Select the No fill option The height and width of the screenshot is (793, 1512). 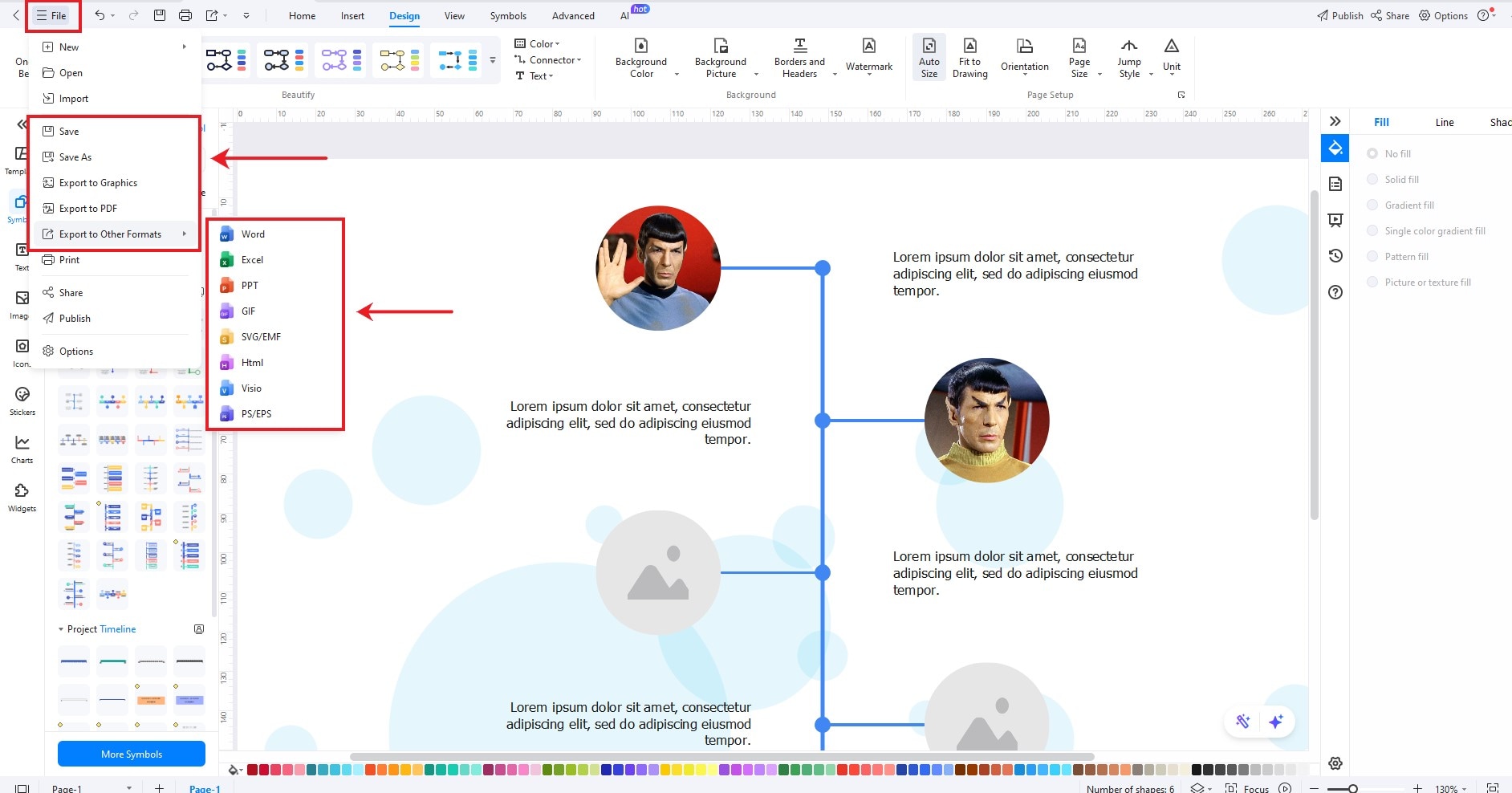(x=1389, y=153)
